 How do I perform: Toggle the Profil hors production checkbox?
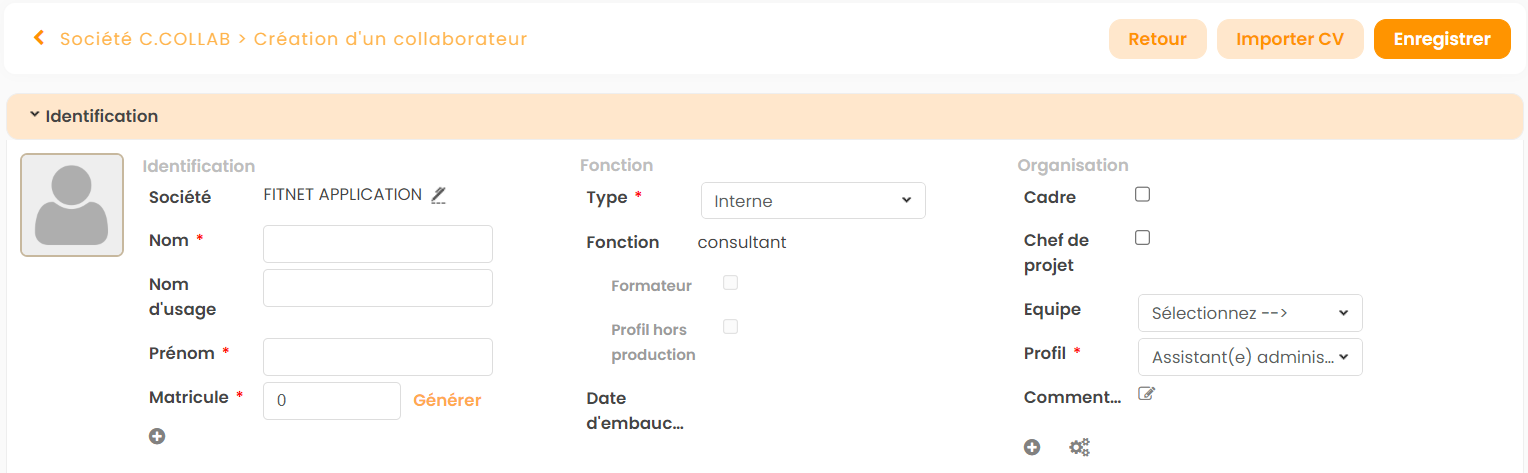click(731, 327)
